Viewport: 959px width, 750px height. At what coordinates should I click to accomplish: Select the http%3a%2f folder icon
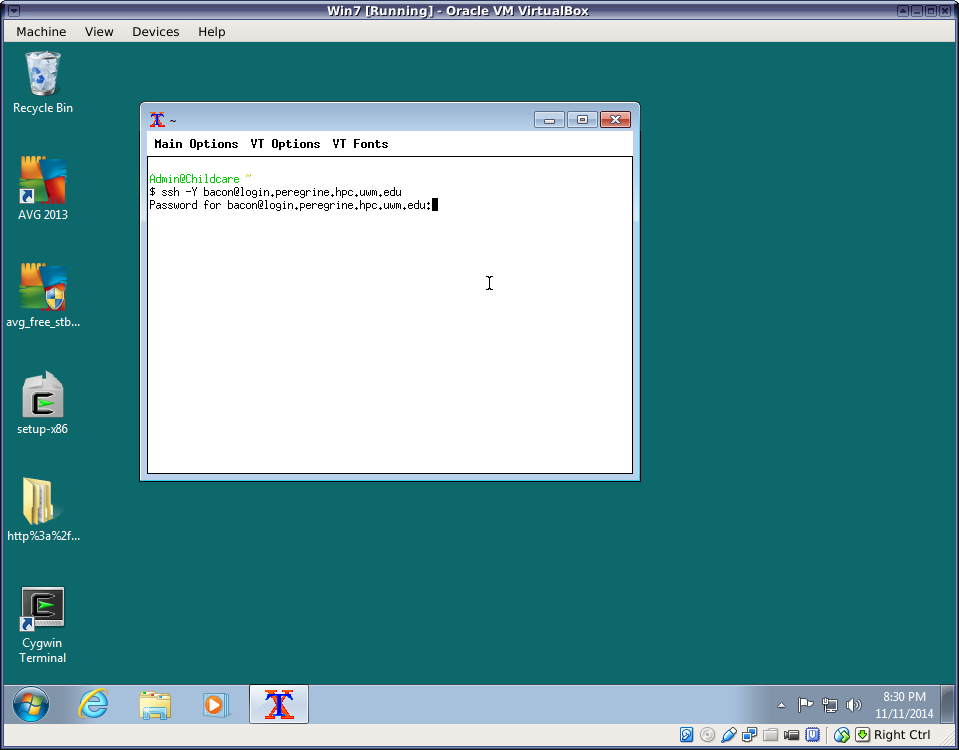tap(43, 510)
